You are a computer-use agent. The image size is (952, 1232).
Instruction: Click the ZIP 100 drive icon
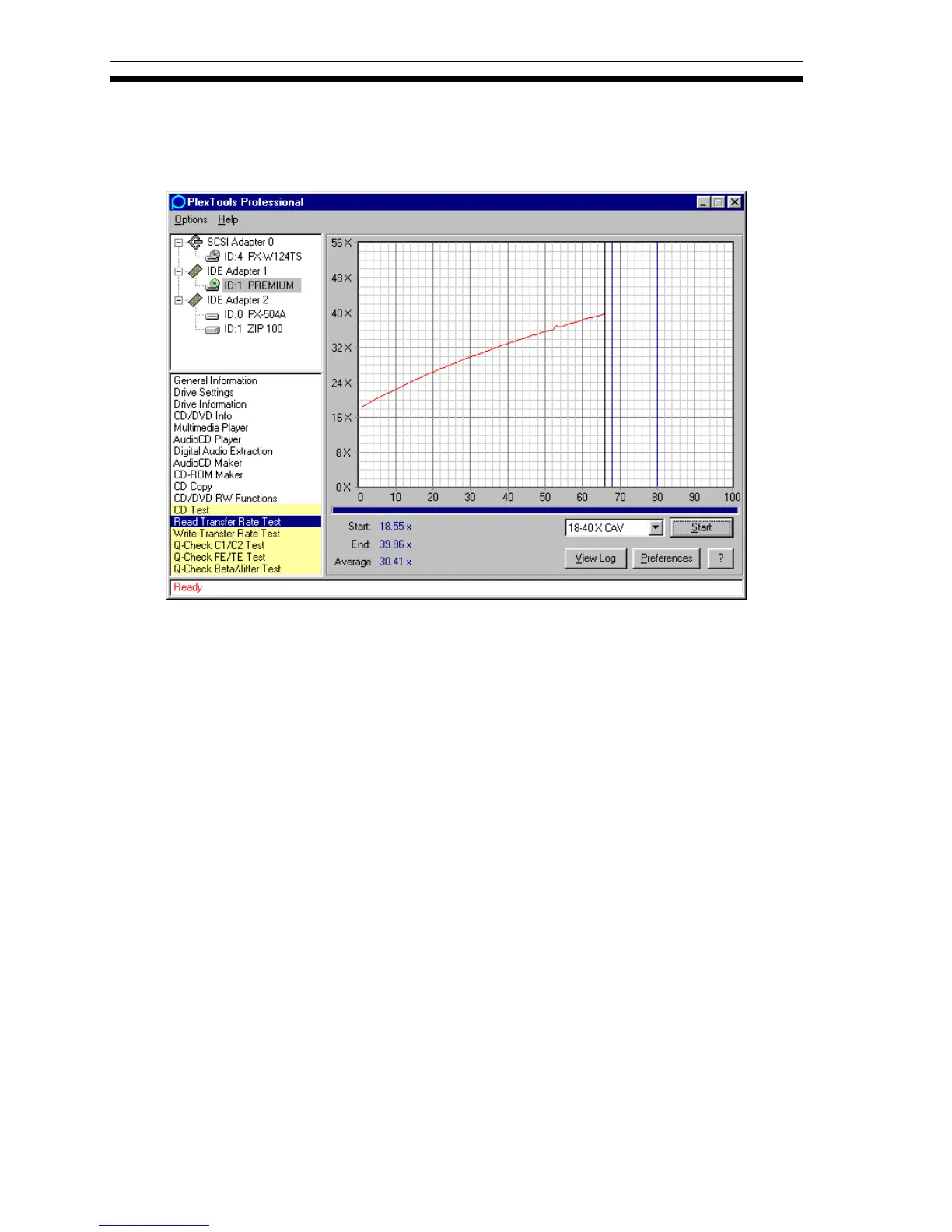point(212,329)
